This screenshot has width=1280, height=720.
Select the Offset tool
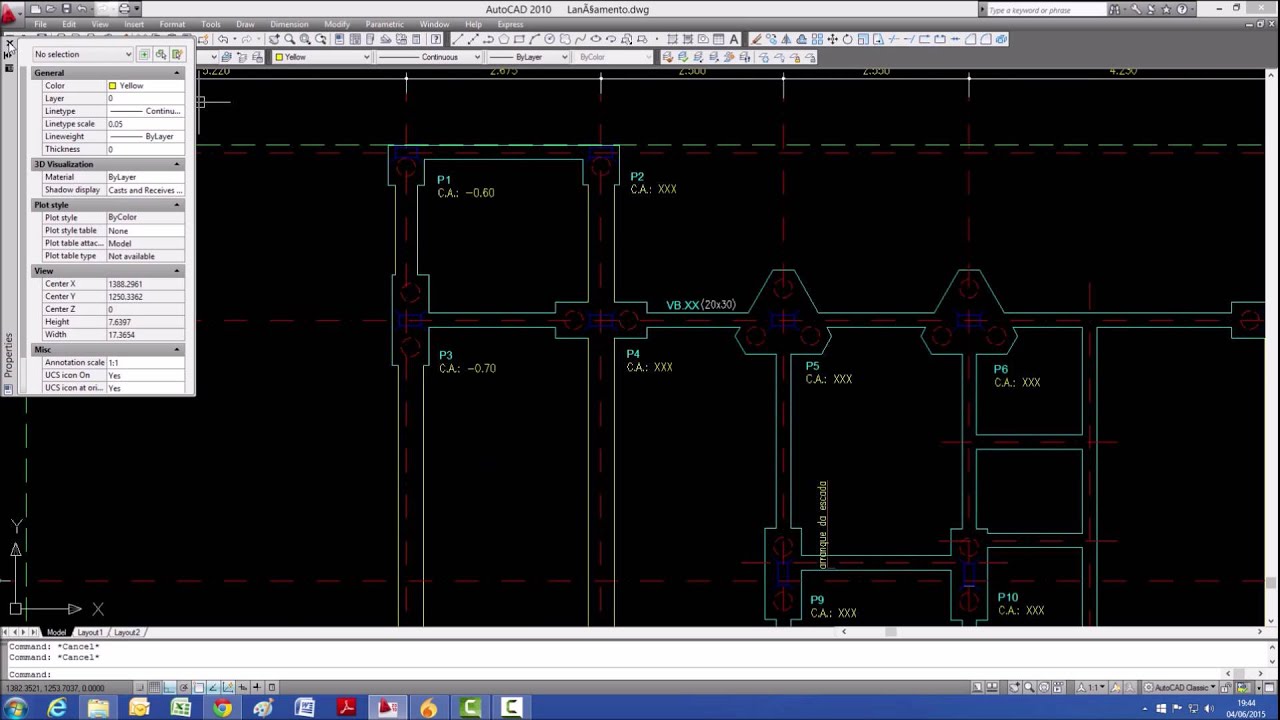tap(802, 39)
